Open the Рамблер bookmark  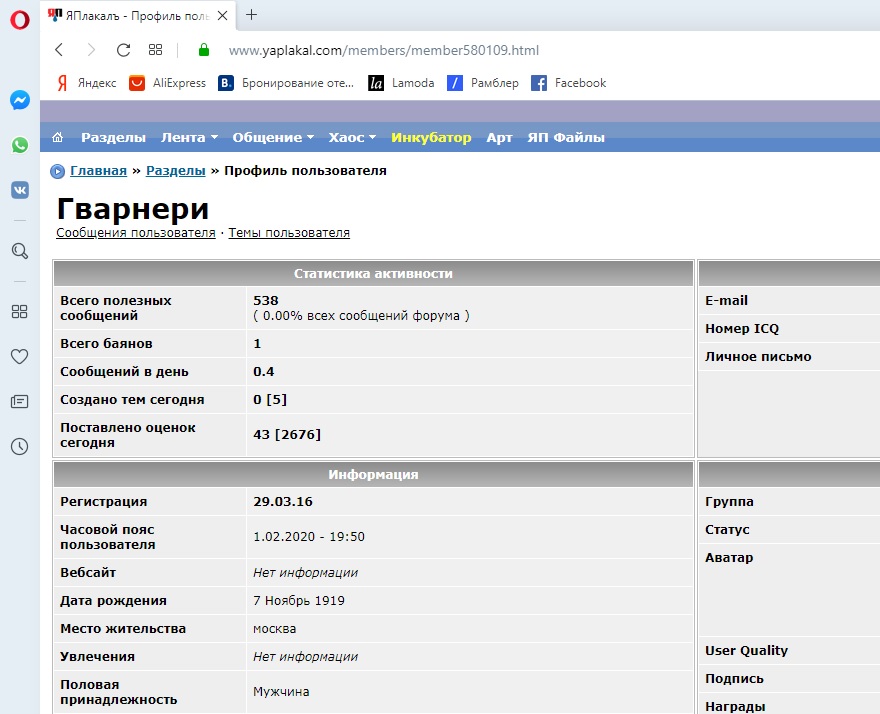click(483, 83)
